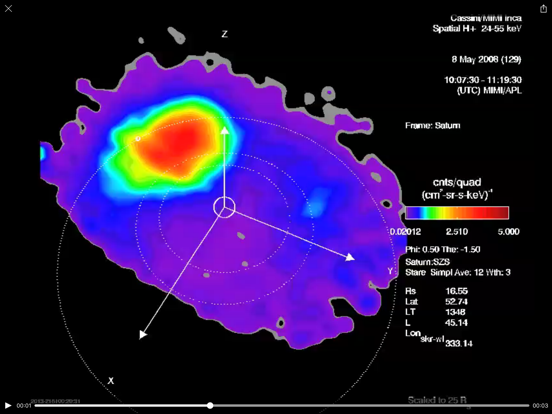552x414 pixels.
Task: Click the Z axis label
Action: [224, 34]
